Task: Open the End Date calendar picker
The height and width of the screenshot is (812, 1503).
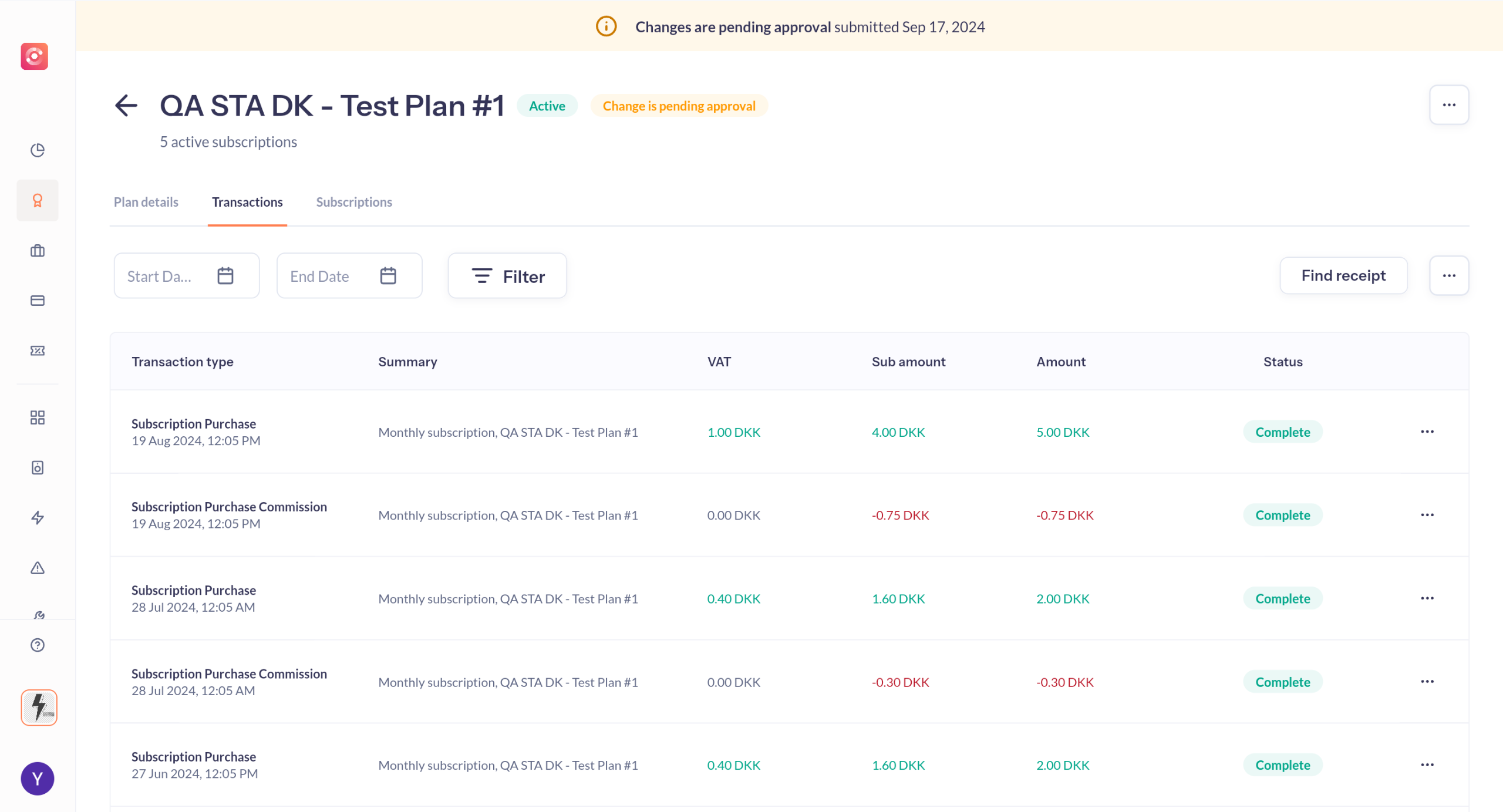Action: click(x=388, y=276)
